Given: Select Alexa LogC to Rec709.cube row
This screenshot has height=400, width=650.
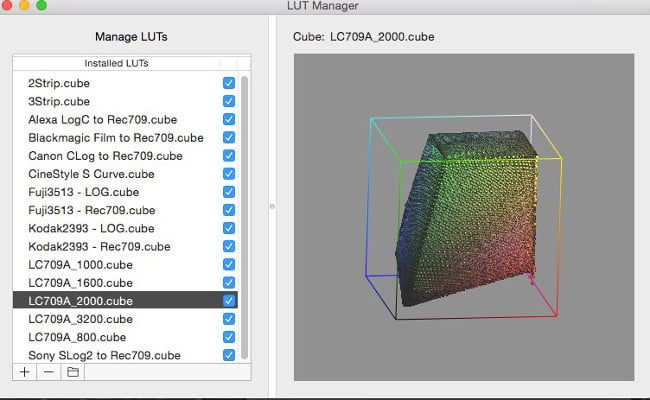Looking at the screenshot, I should 125,119.
